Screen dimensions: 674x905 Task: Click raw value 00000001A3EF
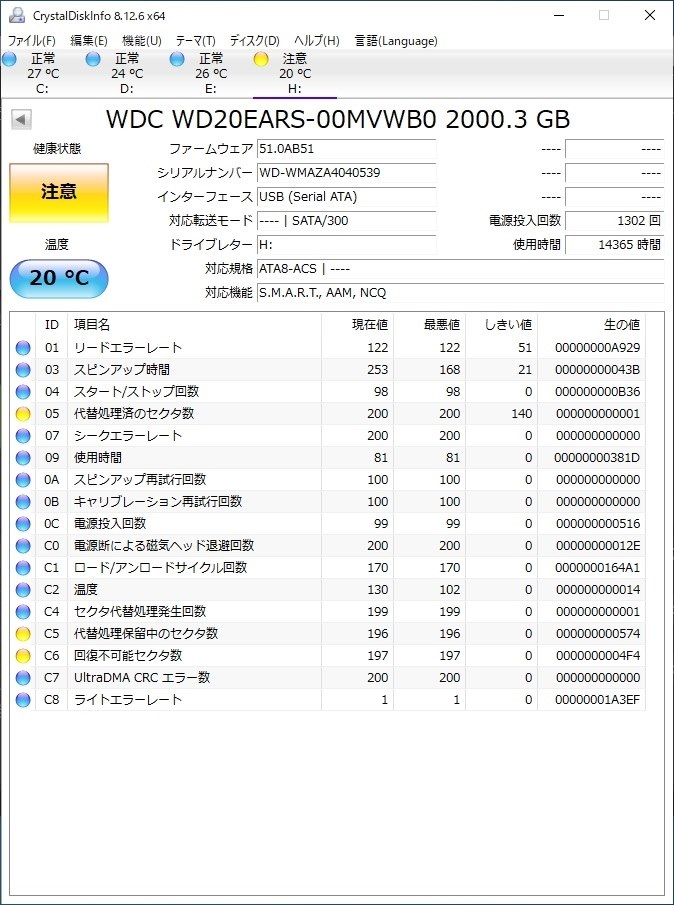tap(597, 700)
